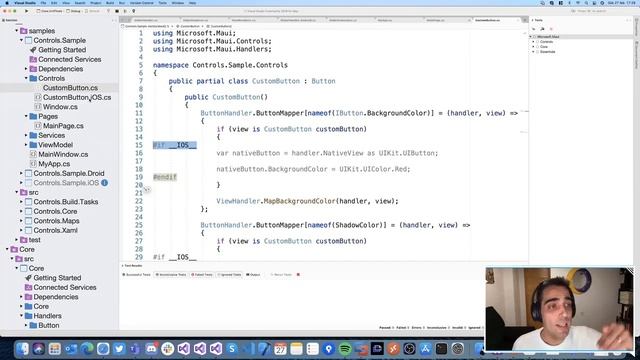
Task: Open Finder from the Dock
Action: coord(22,349)
